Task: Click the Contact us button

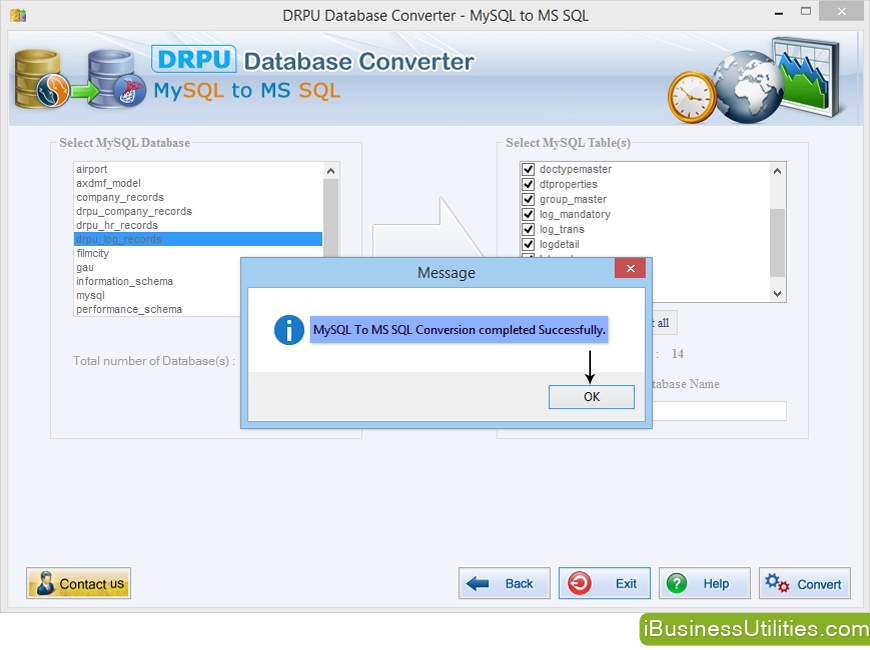Action: pos(78,583)
